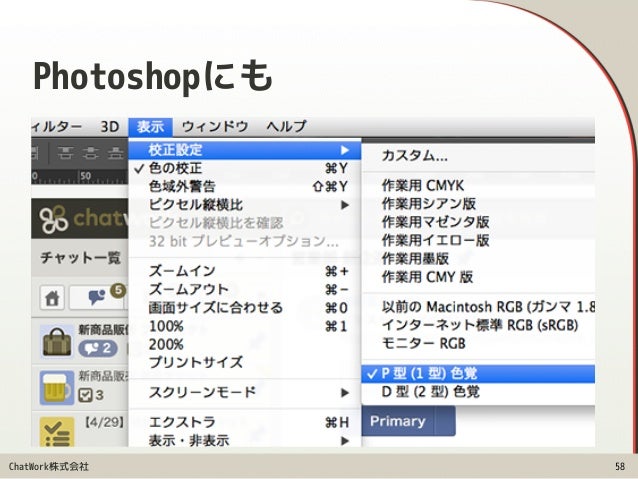The height and width of the screenshot is (479, 638).
Task: Select 作業用イエロー版 option
Action: click(478, 240)
